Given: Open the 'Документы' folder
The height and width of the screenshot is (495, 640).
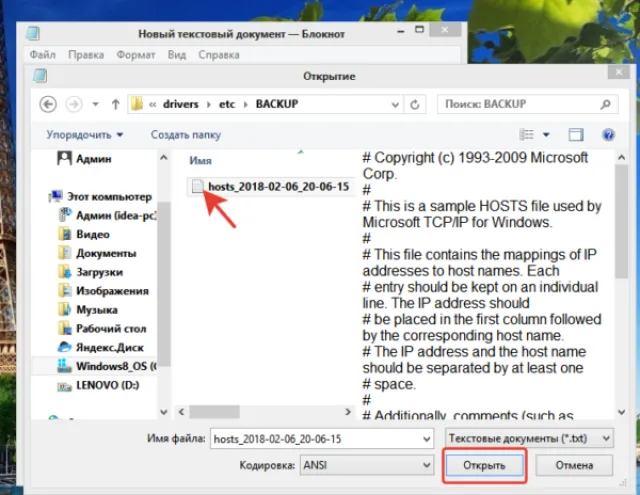Looking at the screenshot, I should [x=106, y=253].
